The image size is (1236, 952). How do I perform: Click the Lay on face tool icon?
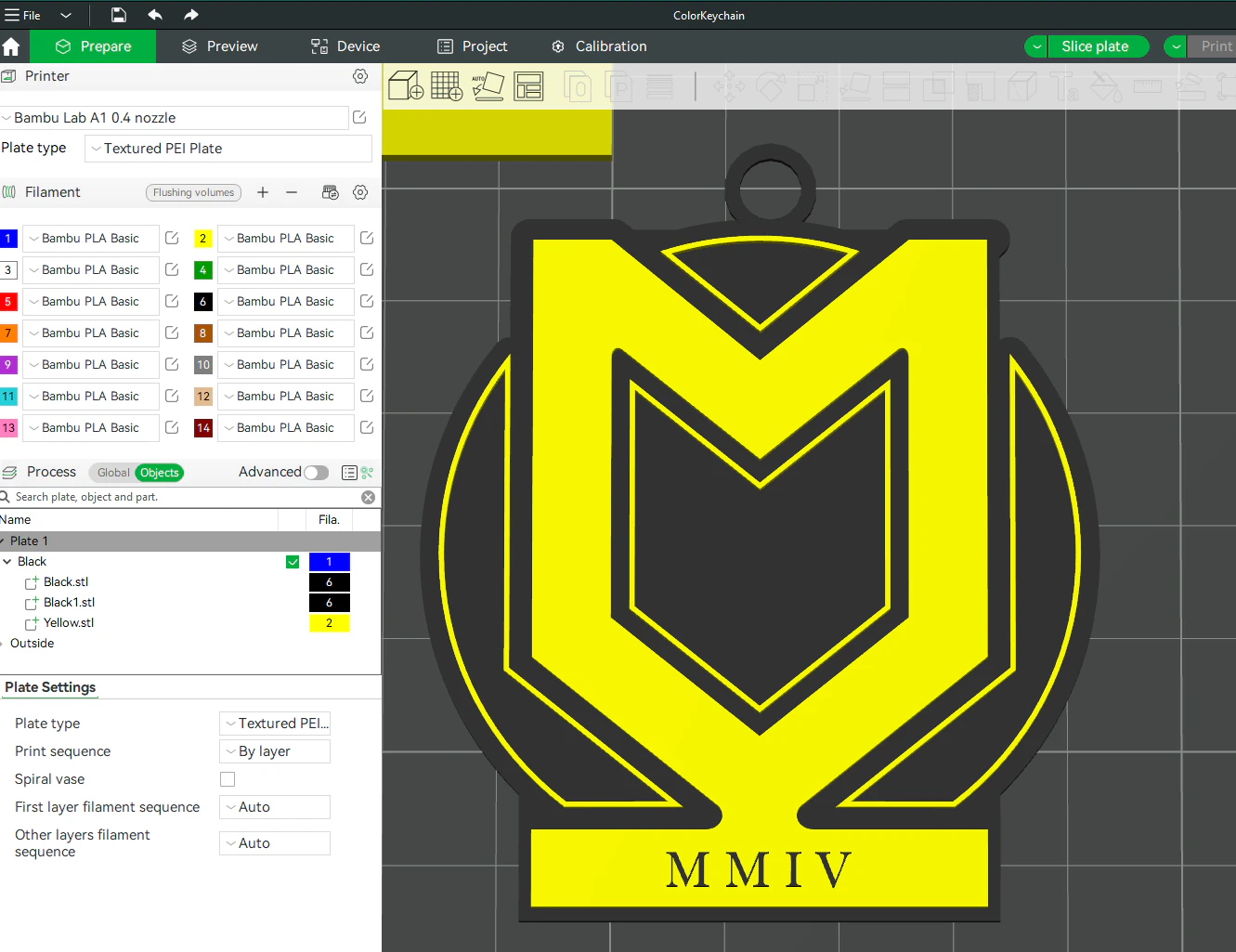(x=854, y=87)
